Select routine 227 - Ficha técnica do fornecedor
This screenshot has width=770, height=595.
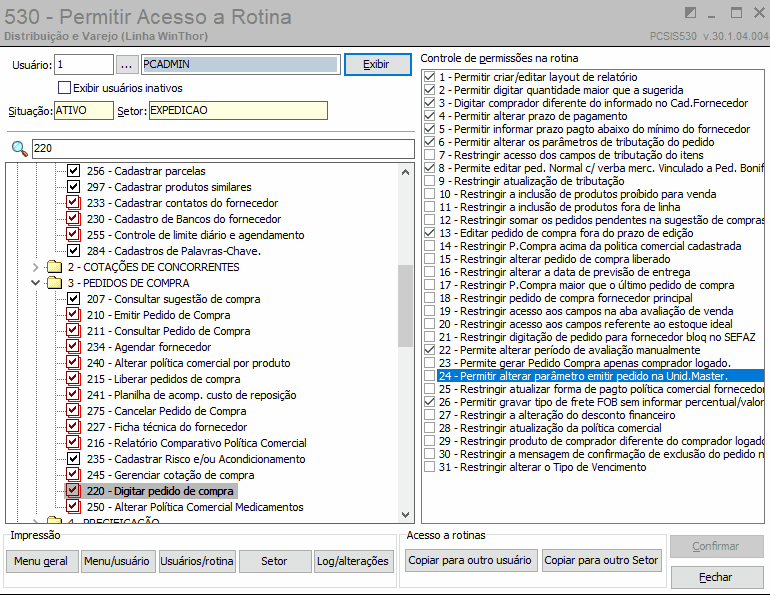pos(167,427)
